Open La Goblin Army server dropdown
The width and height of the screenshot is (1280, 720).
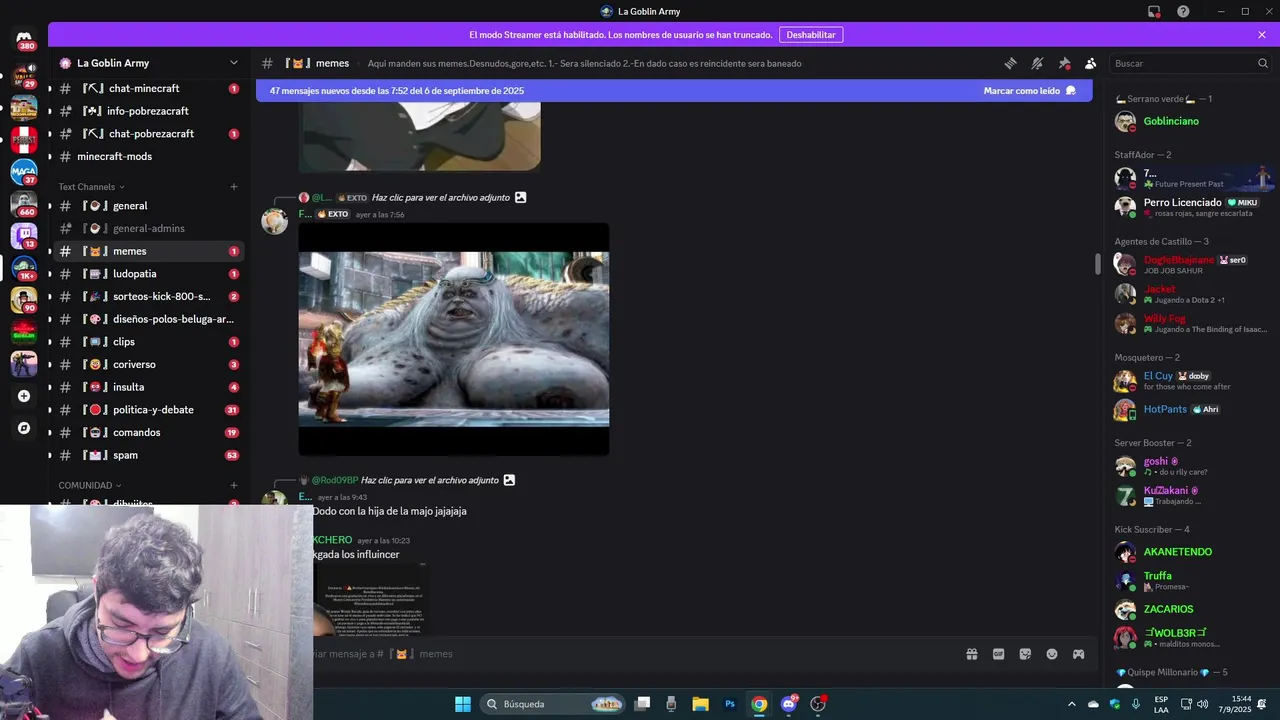pyautogui.click(x=149, y=63)
